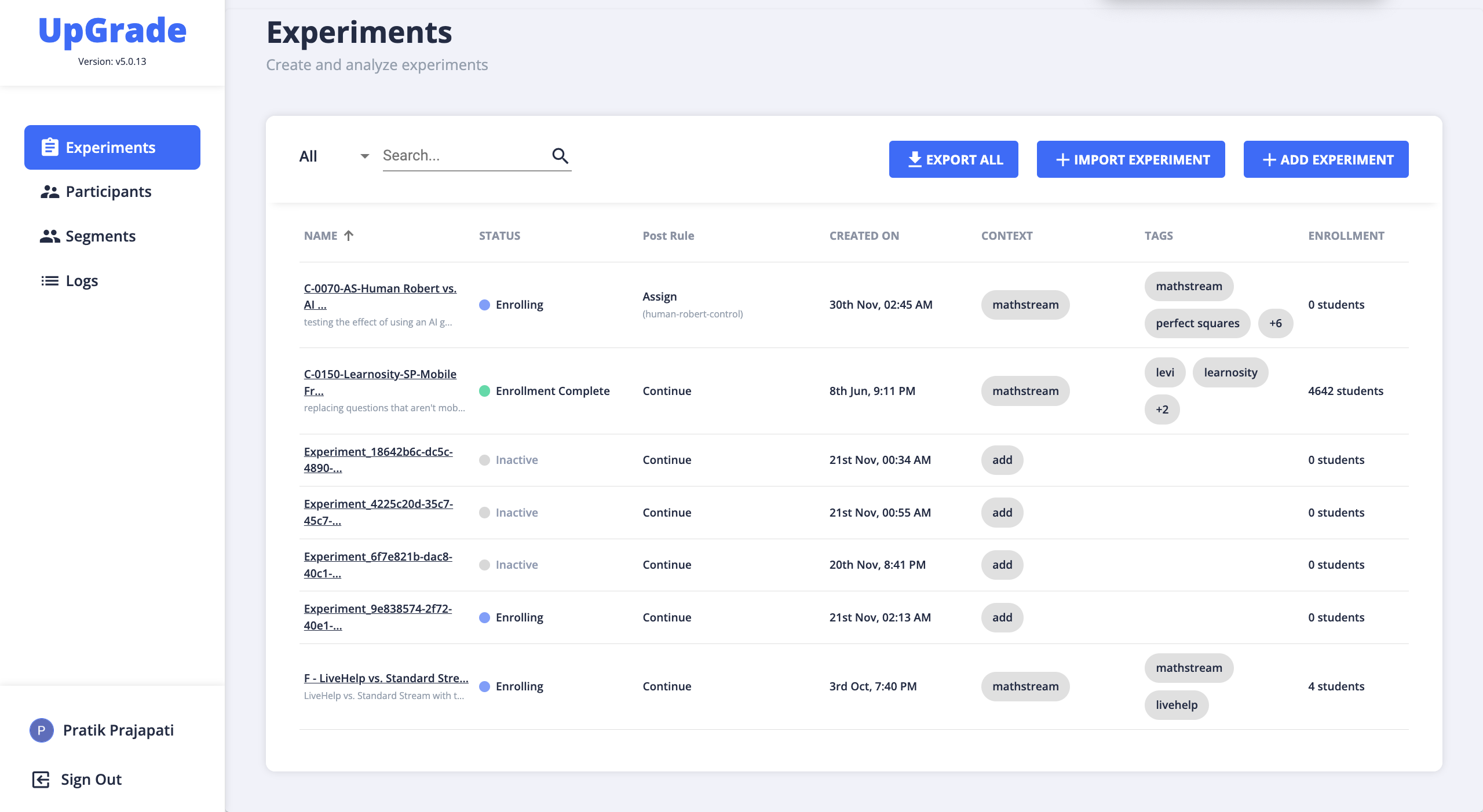Click the search magnifier icon

point(560,156)
